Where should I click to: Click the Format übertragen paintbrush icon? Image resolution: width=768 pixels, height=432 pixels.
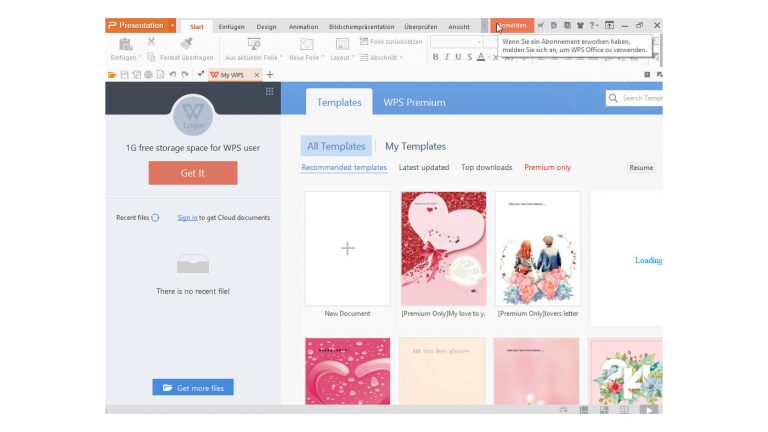tap(186, 43)
